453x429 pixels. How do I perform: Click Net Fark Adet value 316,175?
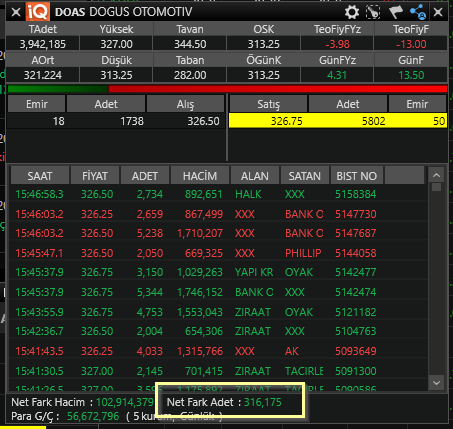pyautogui.click(x=263, y=402)
